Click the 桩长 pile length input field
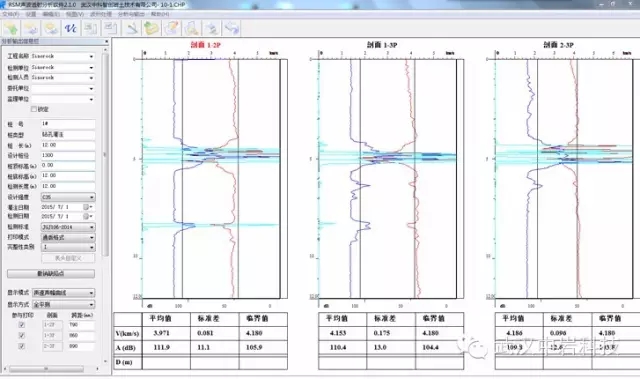 pyautogui.click(x=68, y=145)
